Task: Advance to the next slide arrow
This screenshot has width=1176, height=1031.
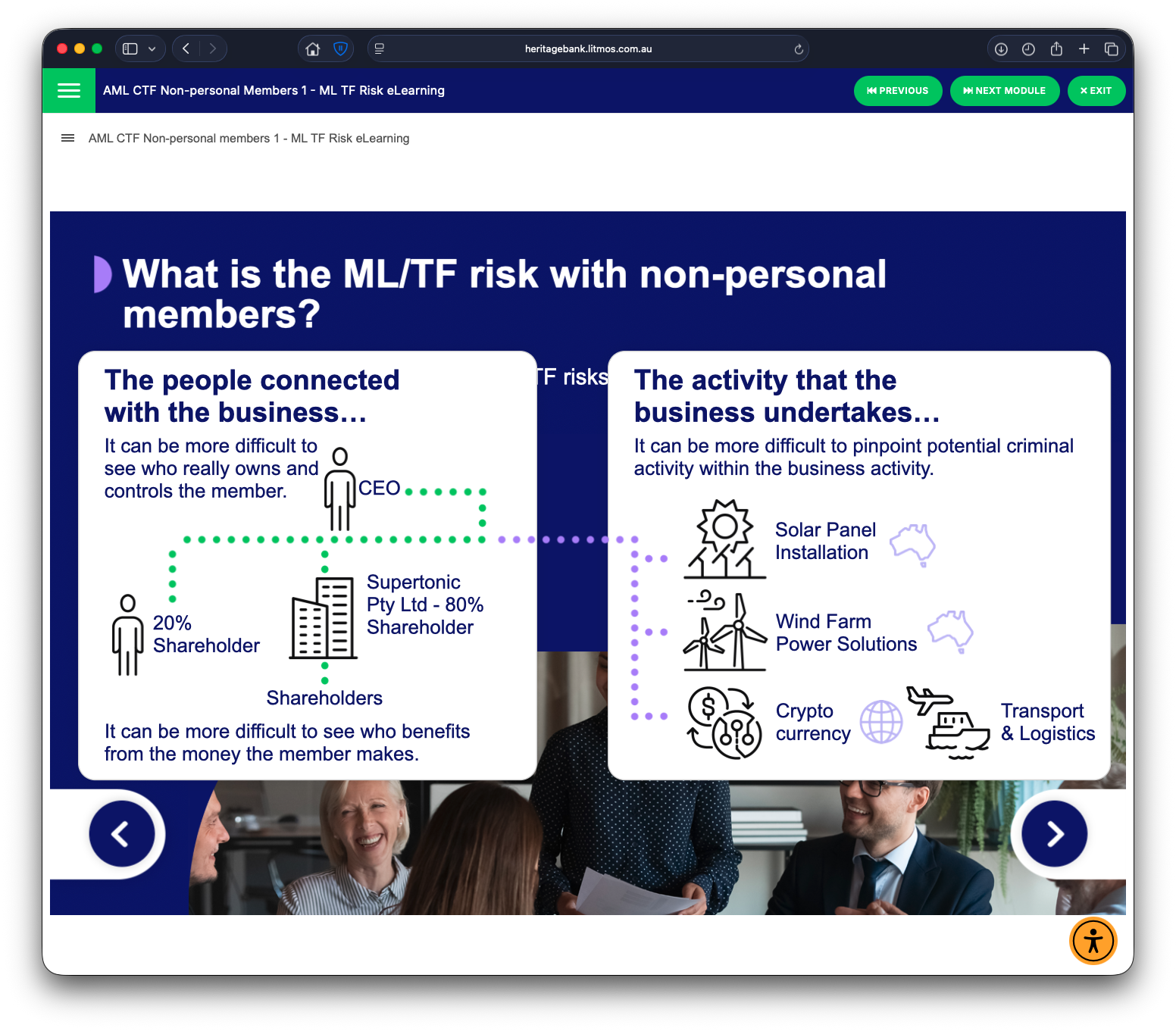Action: [x=1054, y=834]
